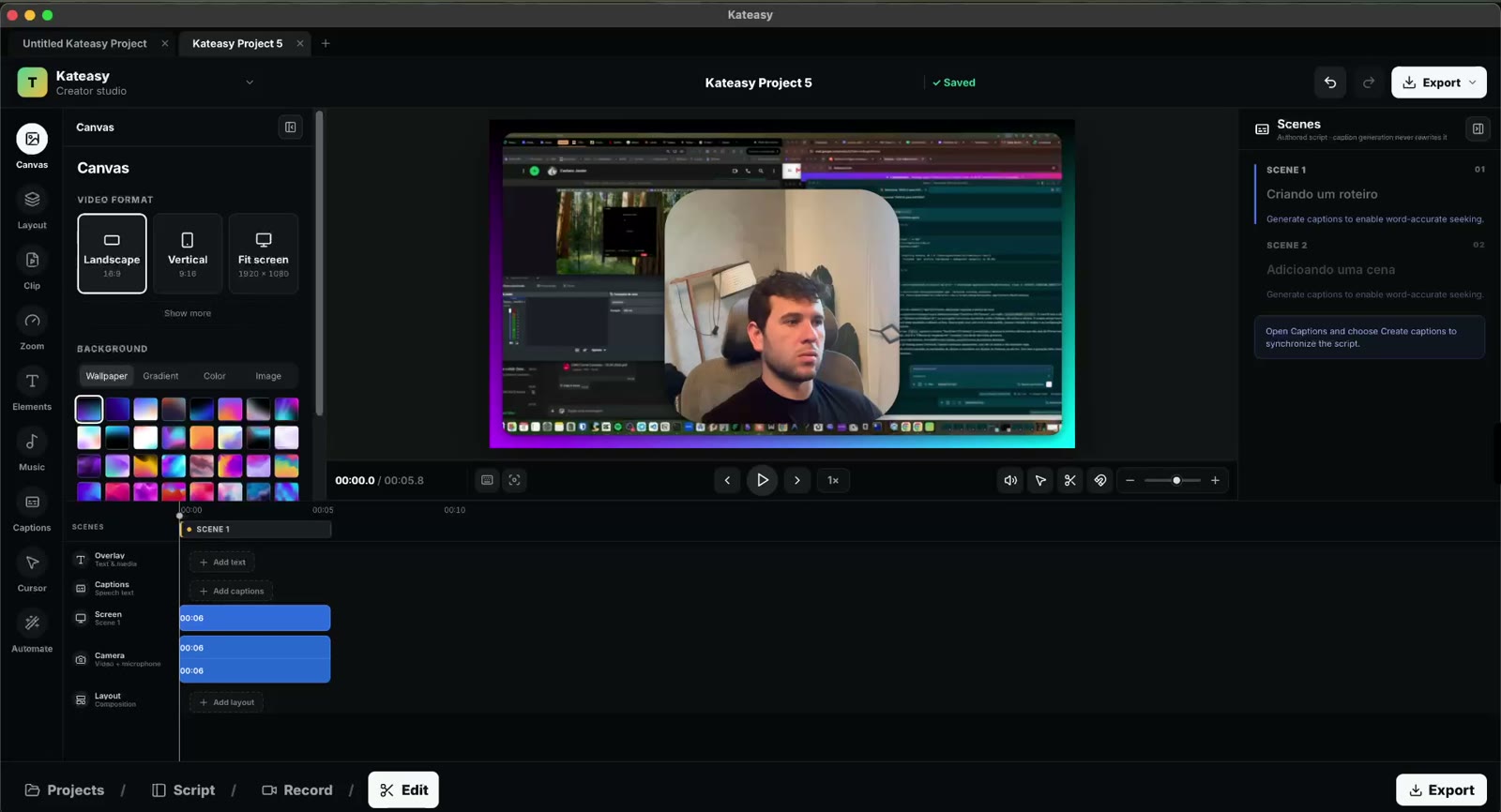Image resolution: width=1501 pixels, height=812 pixels.
Task: Play the video preview
Action: [x=762, y=480]
